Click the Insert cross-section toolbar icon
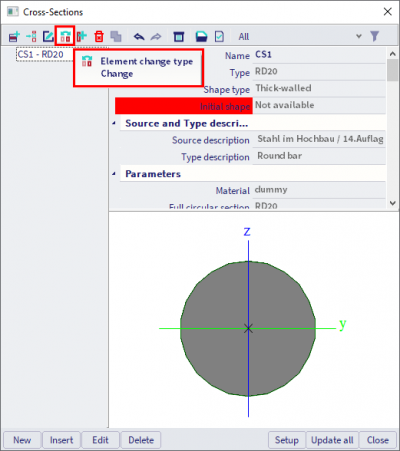The height and width of the screenshot is (451, 400). (x=32, y=36)
